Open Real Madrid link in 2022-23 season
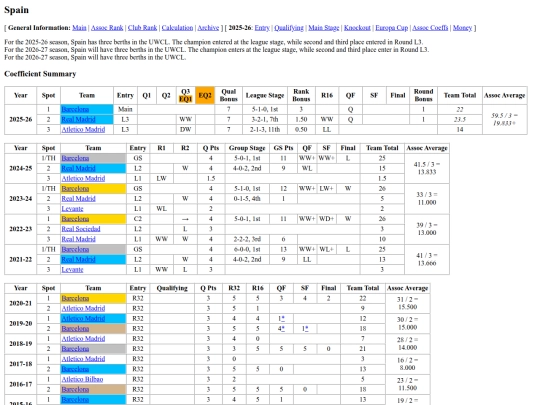540x405 pixels. (78, 239)
